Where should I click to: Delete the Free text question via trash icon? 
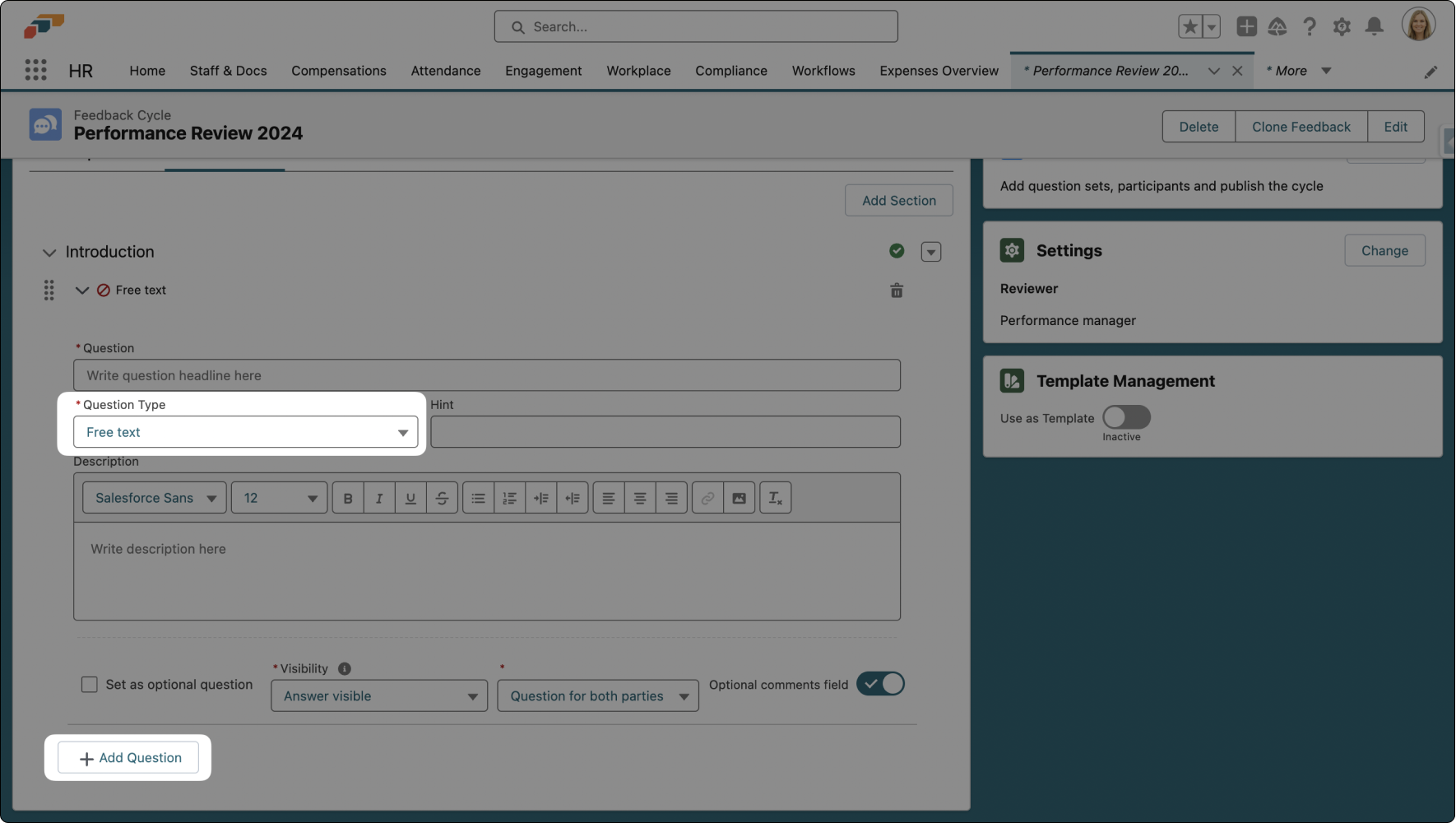[x=897, y=291]
